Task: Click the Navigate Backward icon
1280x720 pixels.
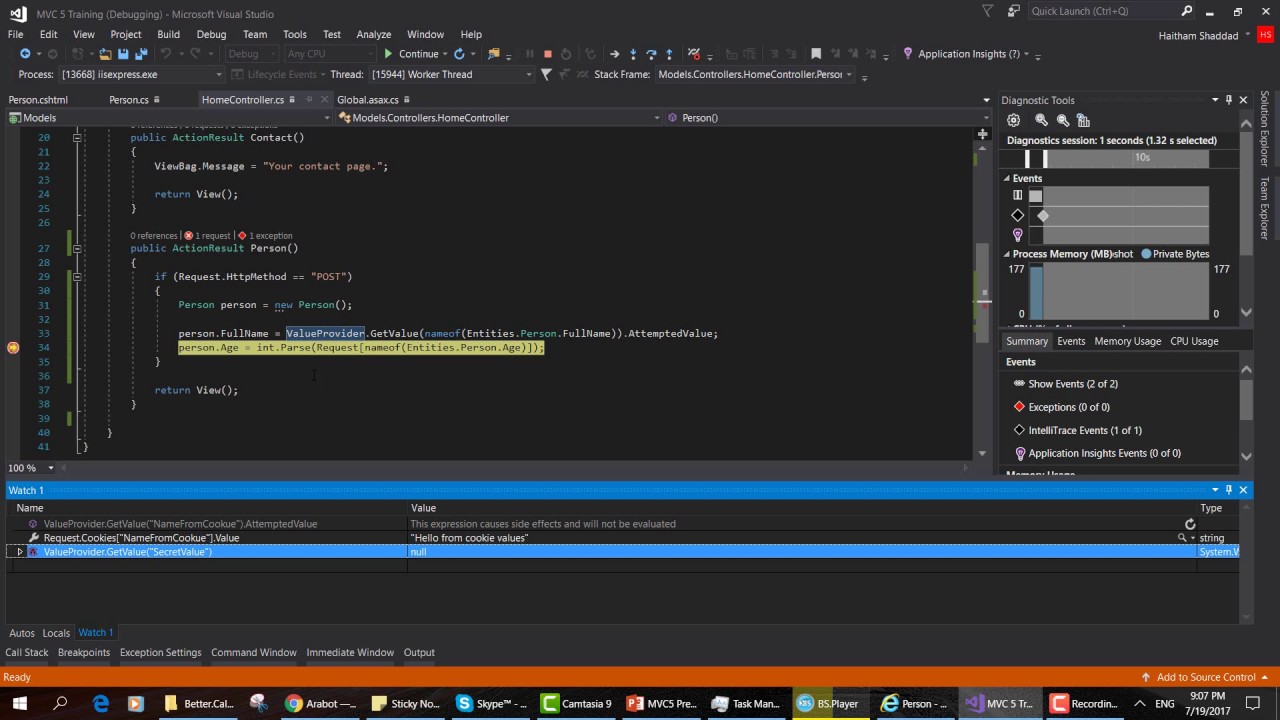Action: click(x=25, y=54)
